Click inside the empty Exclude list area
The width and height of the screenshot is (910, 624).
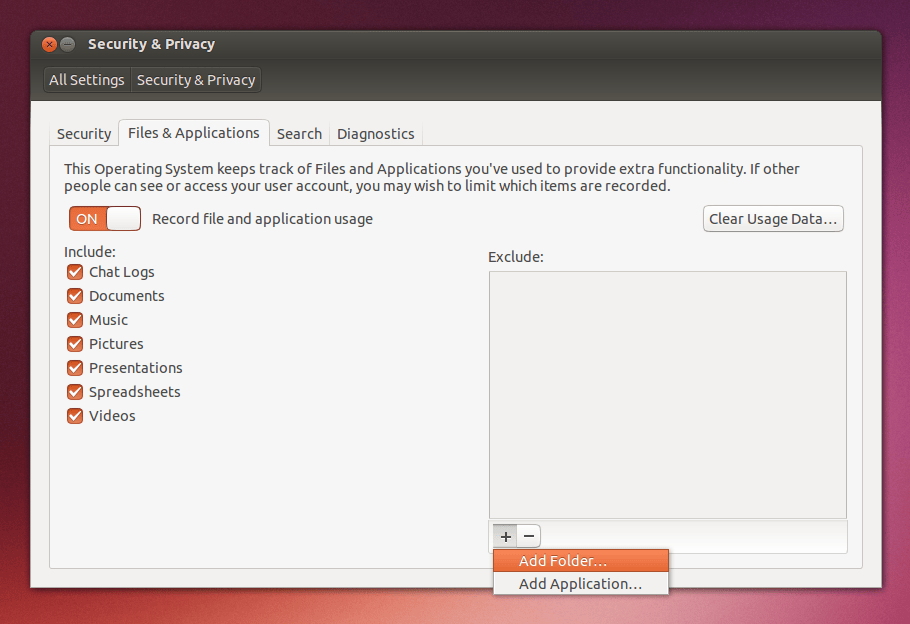pos(667,394)
